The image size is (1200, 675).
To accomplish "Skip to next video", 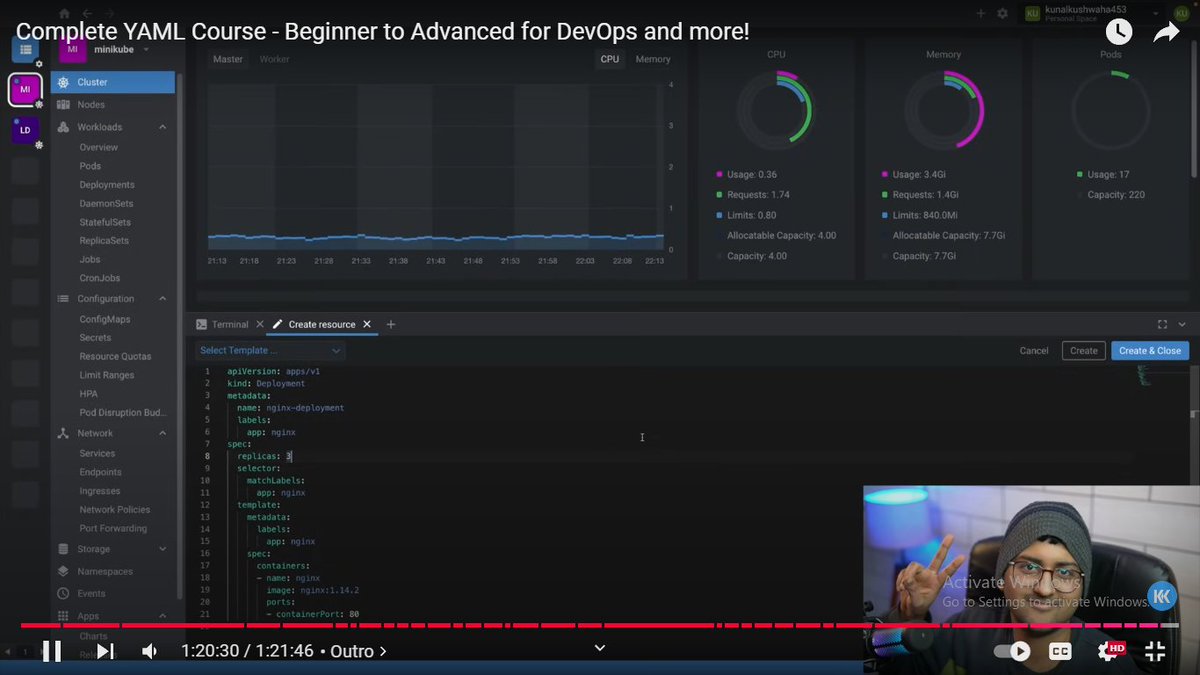I will point(105,651).
